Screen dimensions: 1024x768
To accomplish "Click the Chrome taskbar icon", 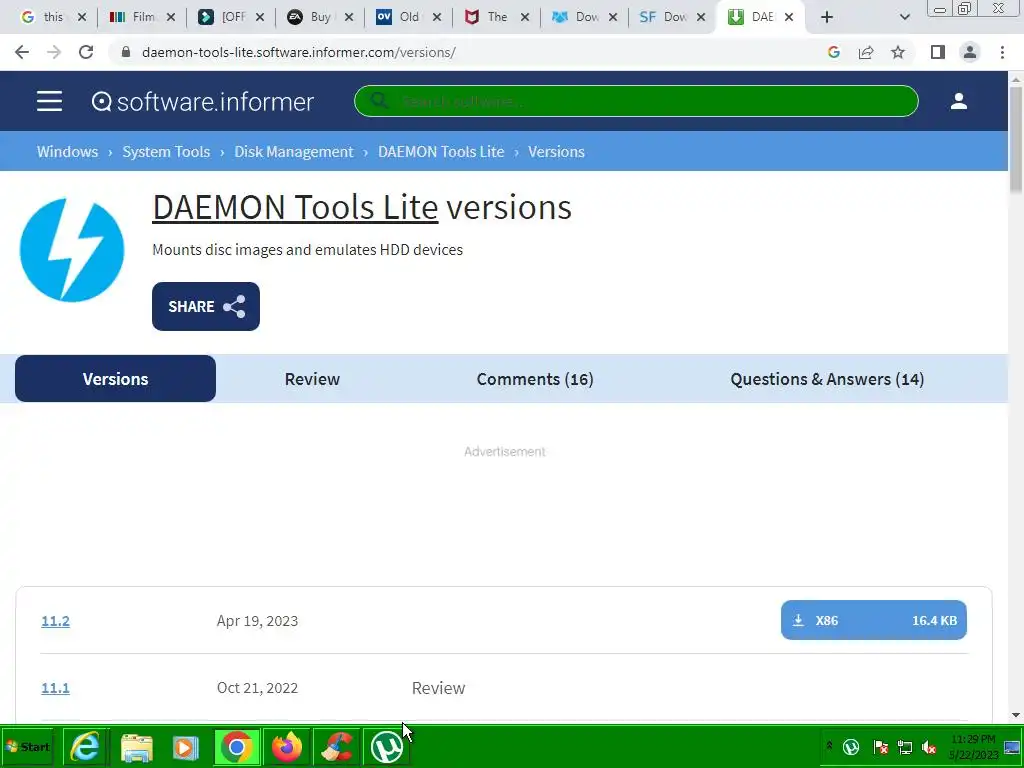I will tap(236, 746).
